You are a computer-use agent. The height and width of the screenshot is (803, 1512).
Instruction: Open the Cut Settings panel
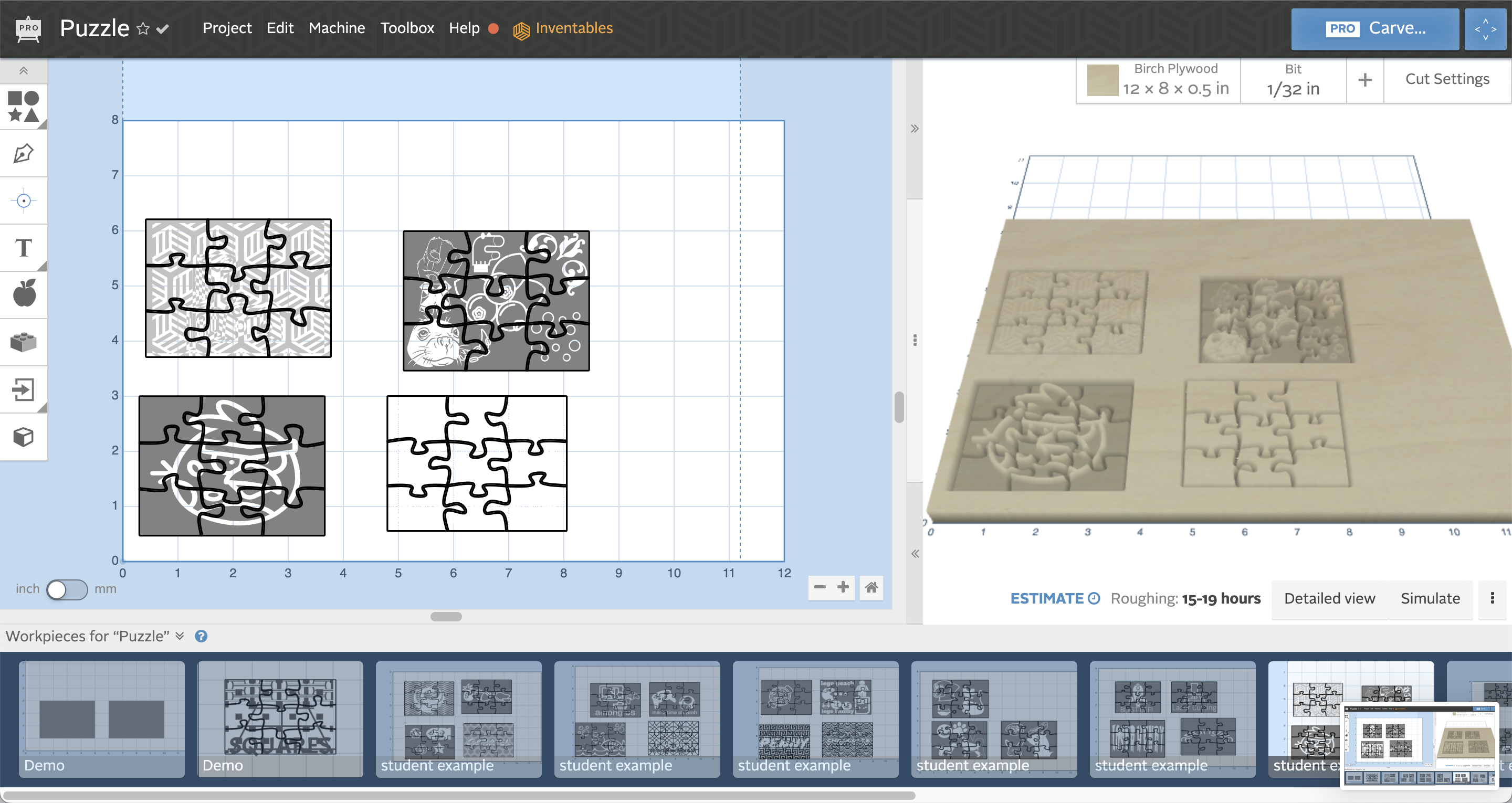point(1447,79)
